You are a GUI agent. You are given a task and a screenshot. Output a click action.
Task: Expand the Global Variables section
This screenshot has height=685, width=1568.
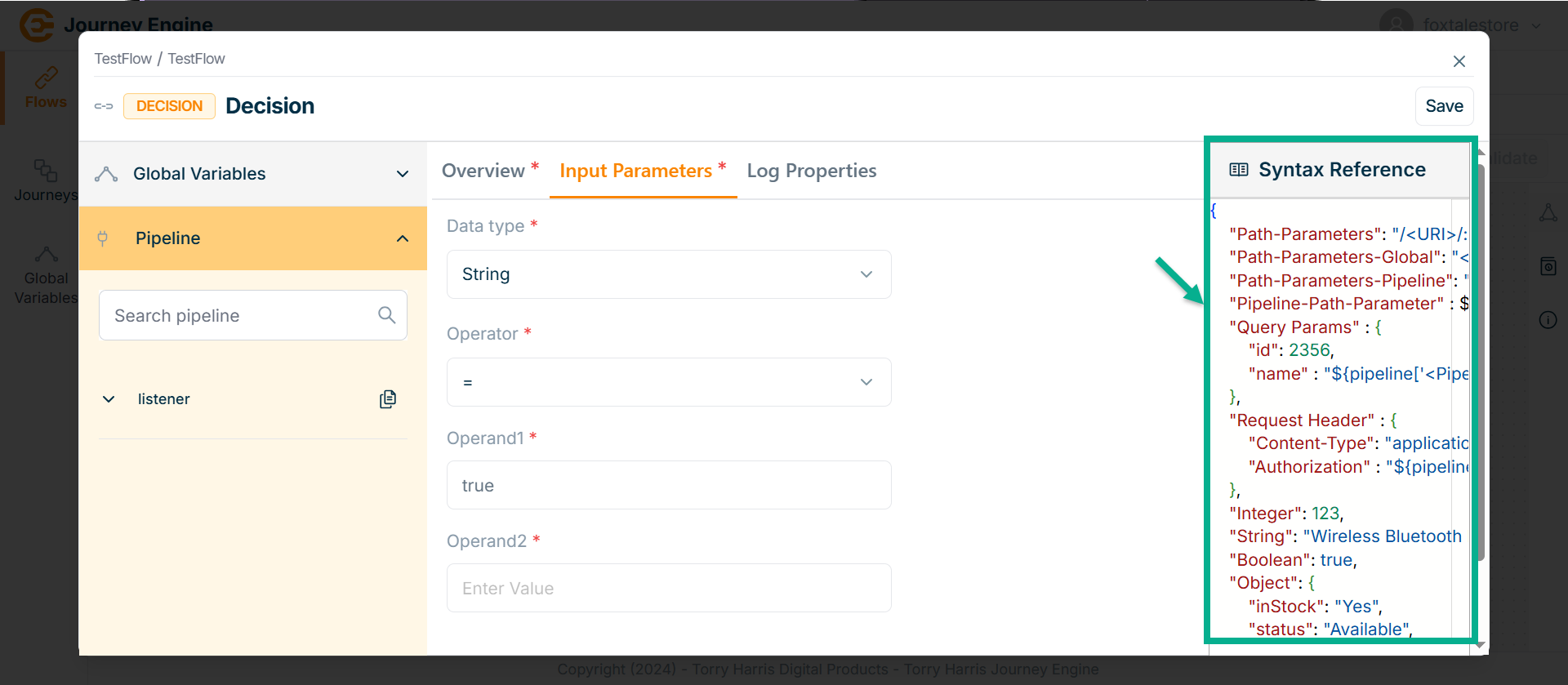(x=402, y=174)
